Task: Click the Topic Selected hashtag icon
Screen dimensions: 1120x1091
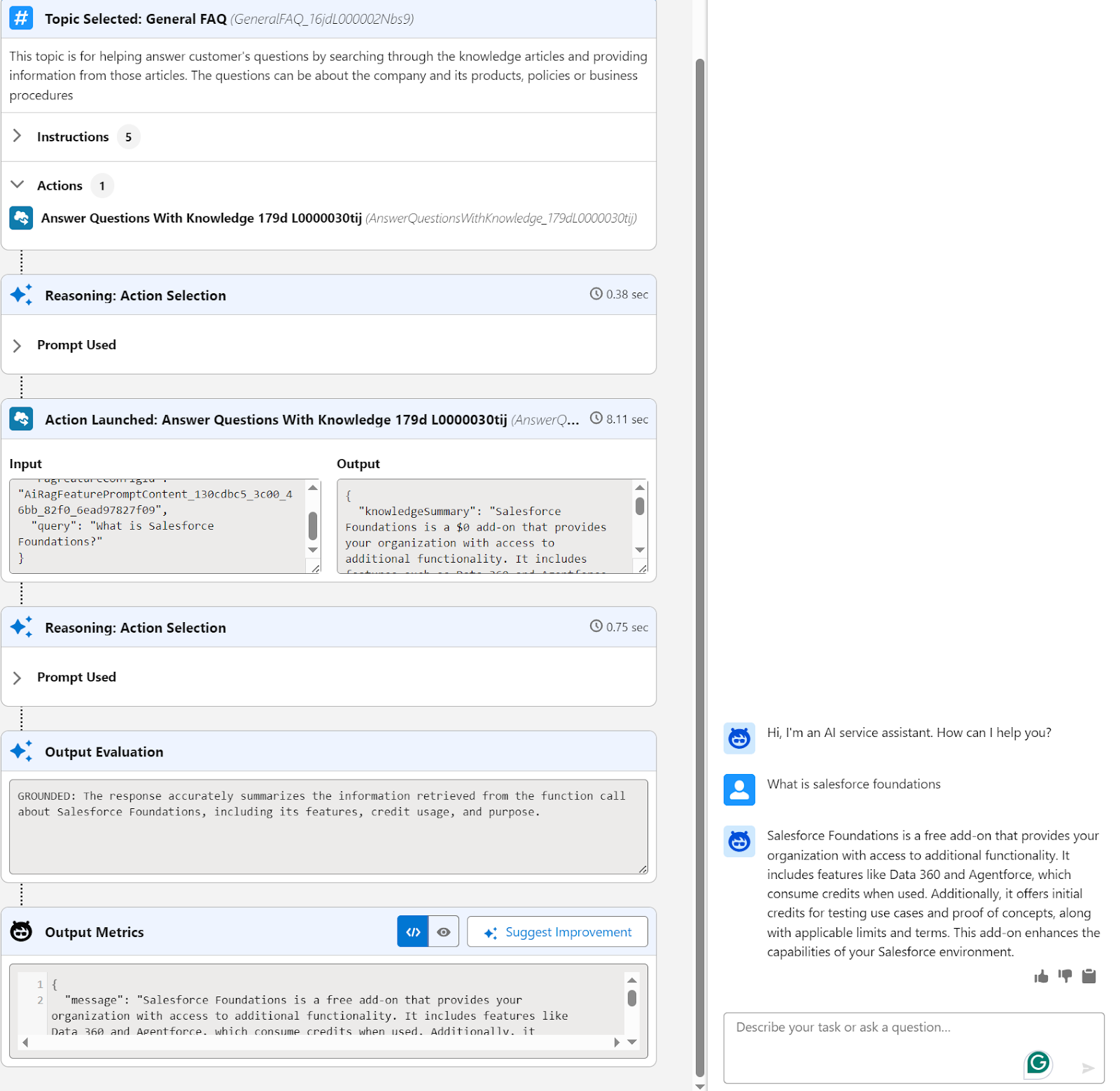Action: point(21,18)
